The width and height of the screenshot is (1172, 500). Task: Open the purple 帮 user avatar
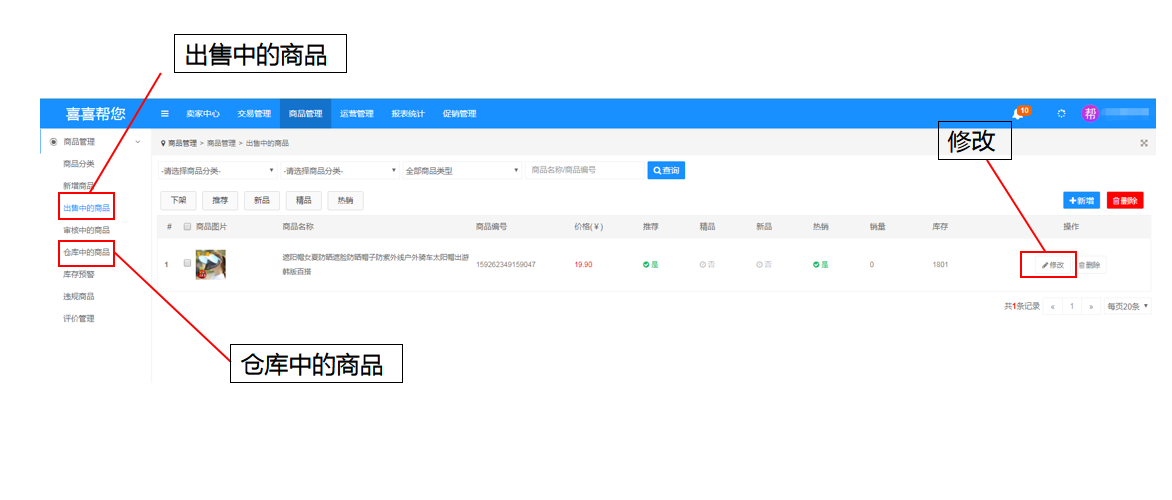coord(1090,114)
